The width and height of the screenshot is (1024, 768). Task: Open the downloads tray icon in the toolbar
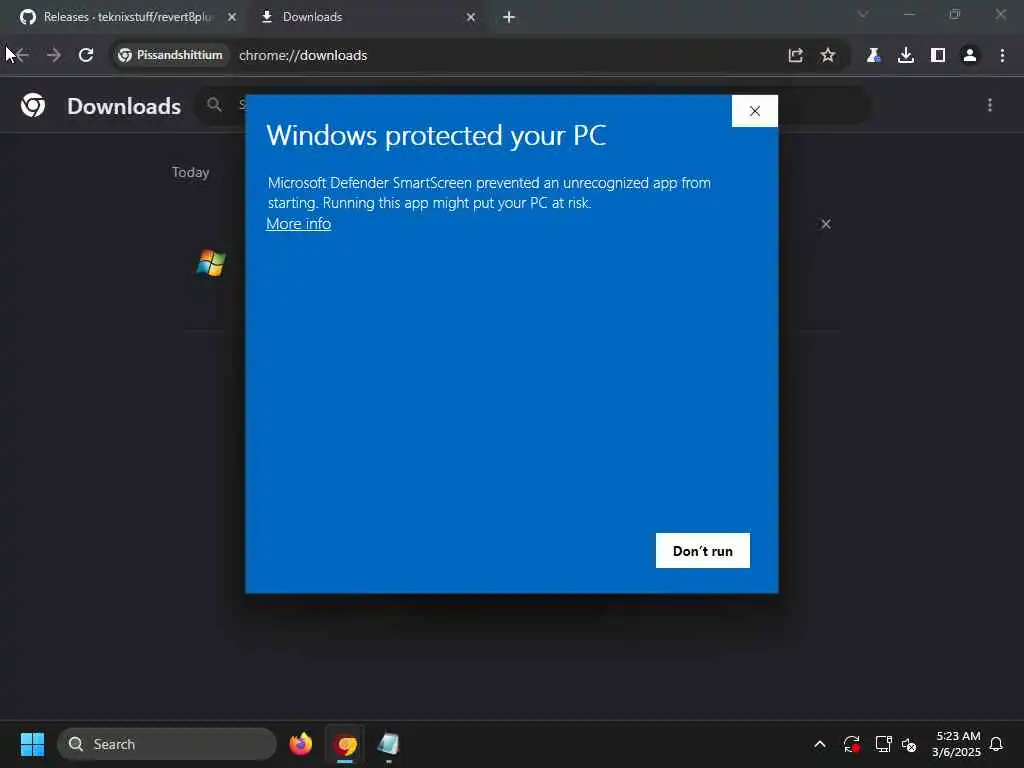pyautogui.click(x=906, y=56)
